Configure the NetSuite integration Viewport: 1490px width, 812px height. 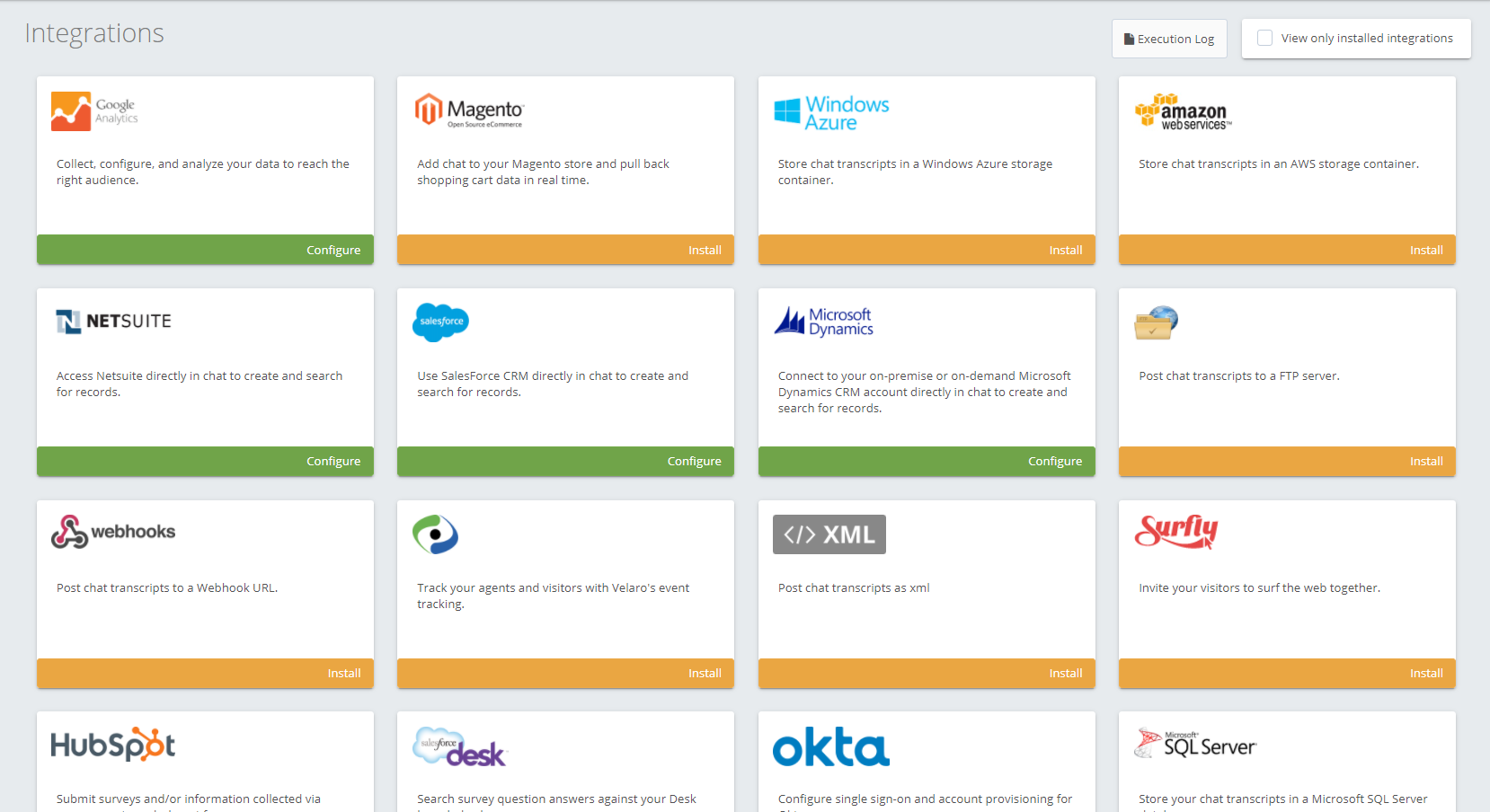[x=205, y=461]
